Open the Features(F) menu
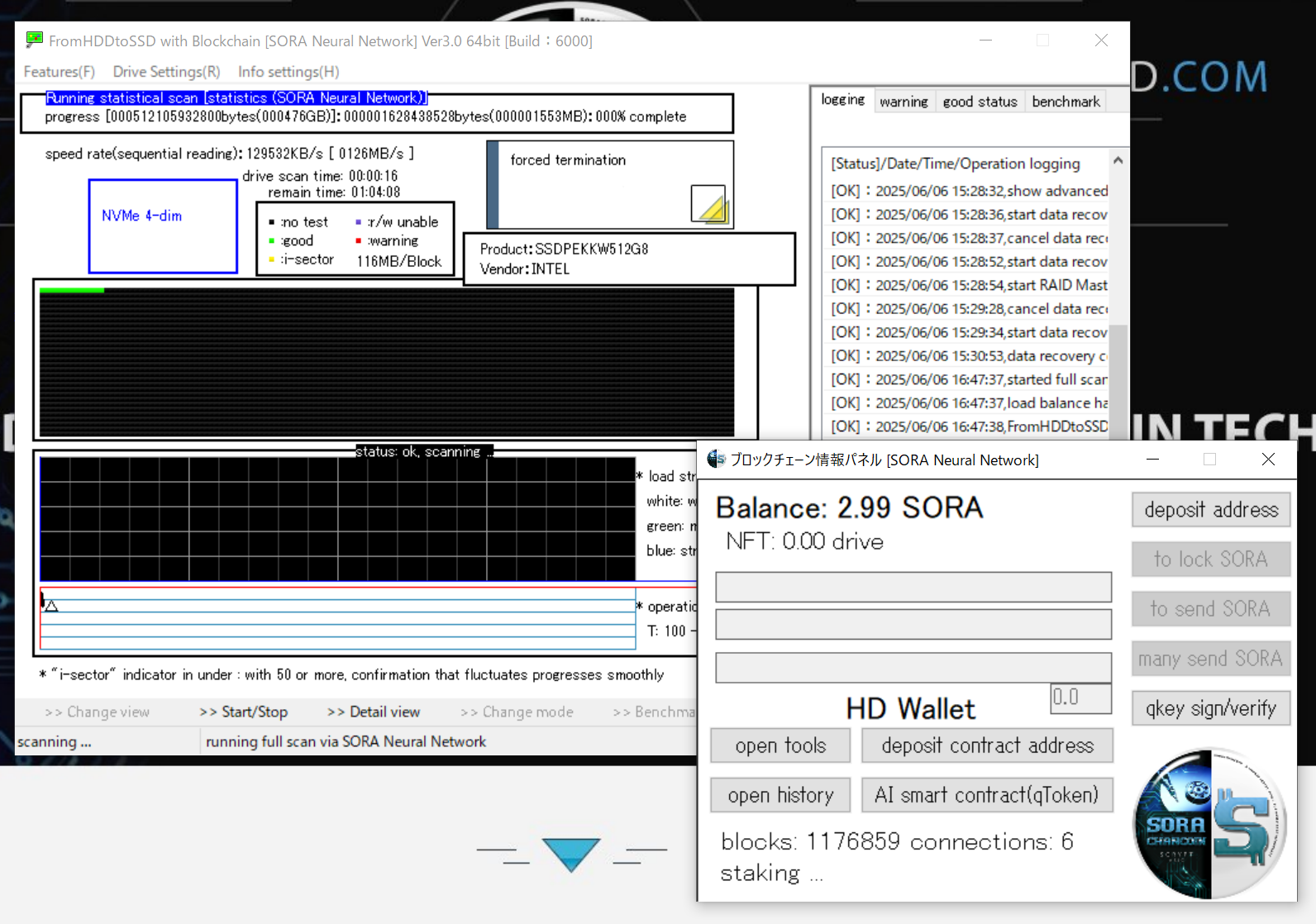This screenshot has height=924, width=1316. 60,72
